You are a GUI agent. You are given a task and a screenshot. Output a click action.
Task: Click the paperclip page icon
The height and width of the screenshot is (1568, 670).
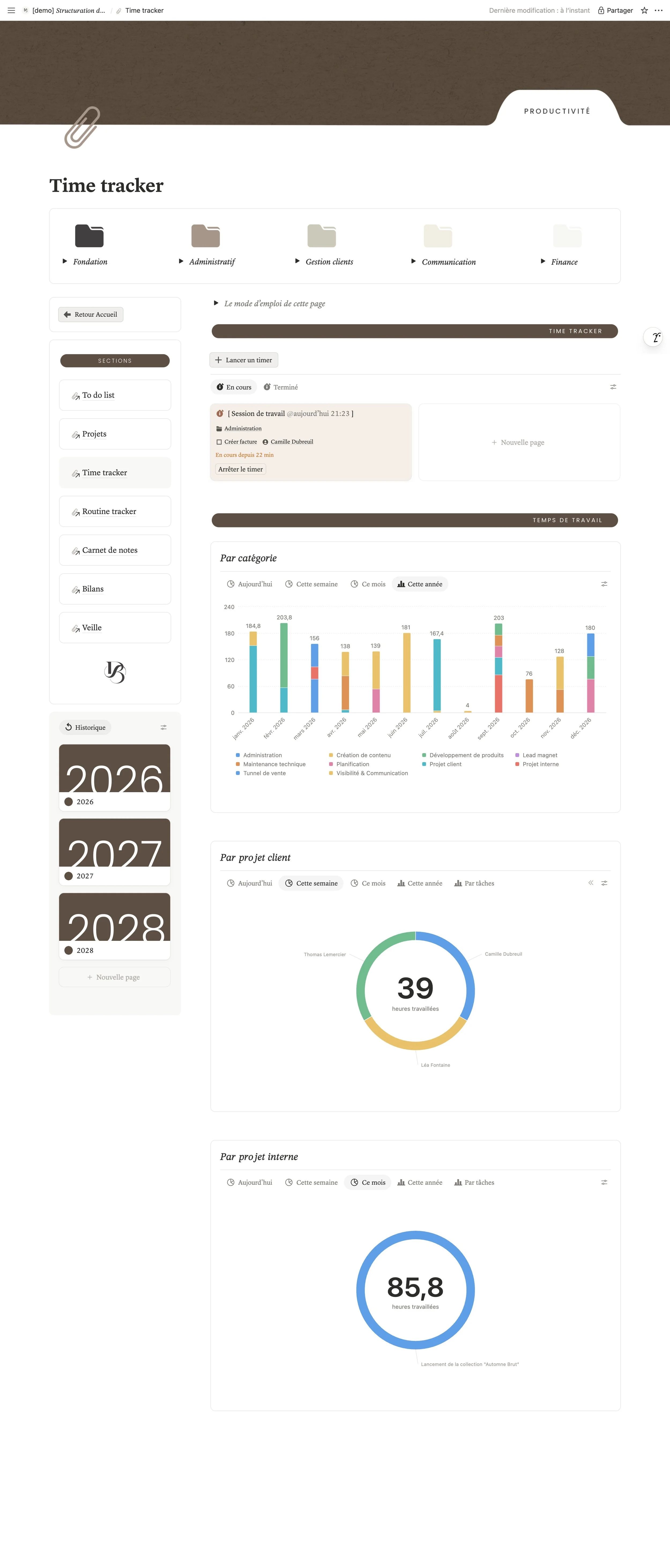point(82,127)
